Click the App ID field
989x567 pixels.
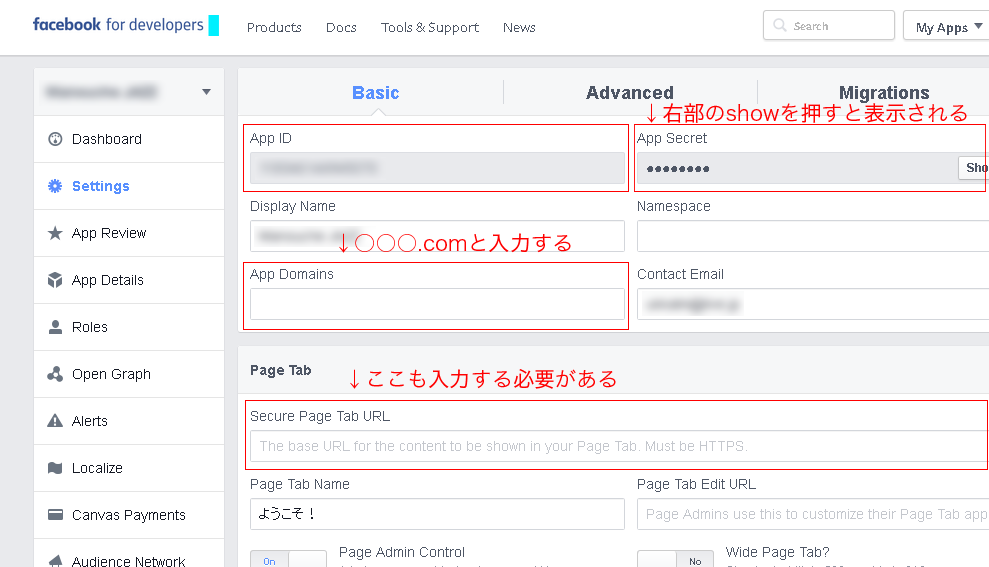(x=437, y=168)
